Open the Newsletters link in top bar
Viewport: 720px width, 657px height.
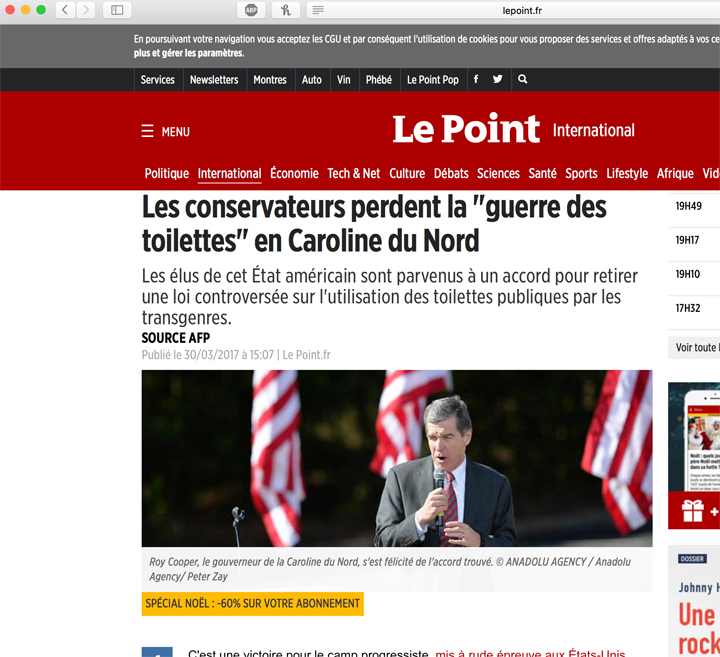click(x=214, y=80)
